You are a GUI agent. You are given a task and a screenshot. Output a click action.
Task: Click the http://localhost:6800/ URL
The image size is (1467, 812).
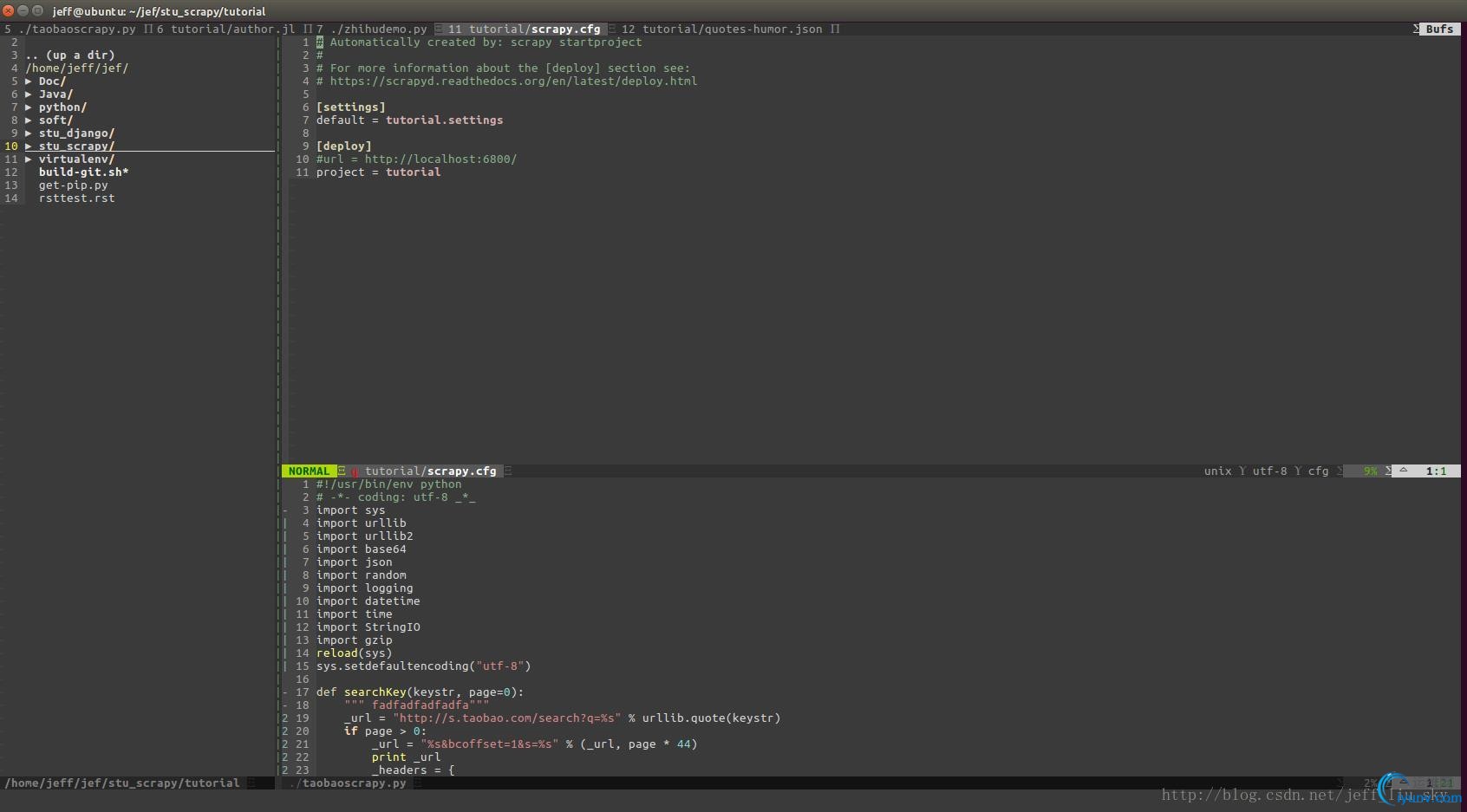pyautogui.click(x=440, y=159)
